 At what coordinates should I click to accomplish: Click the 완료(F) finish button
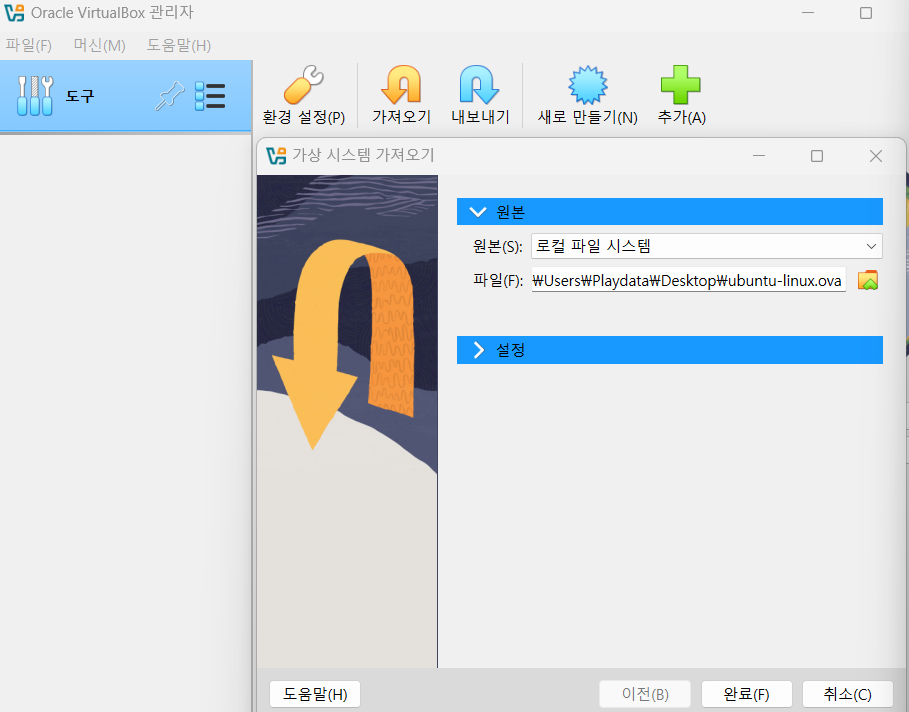coord(746,694)
